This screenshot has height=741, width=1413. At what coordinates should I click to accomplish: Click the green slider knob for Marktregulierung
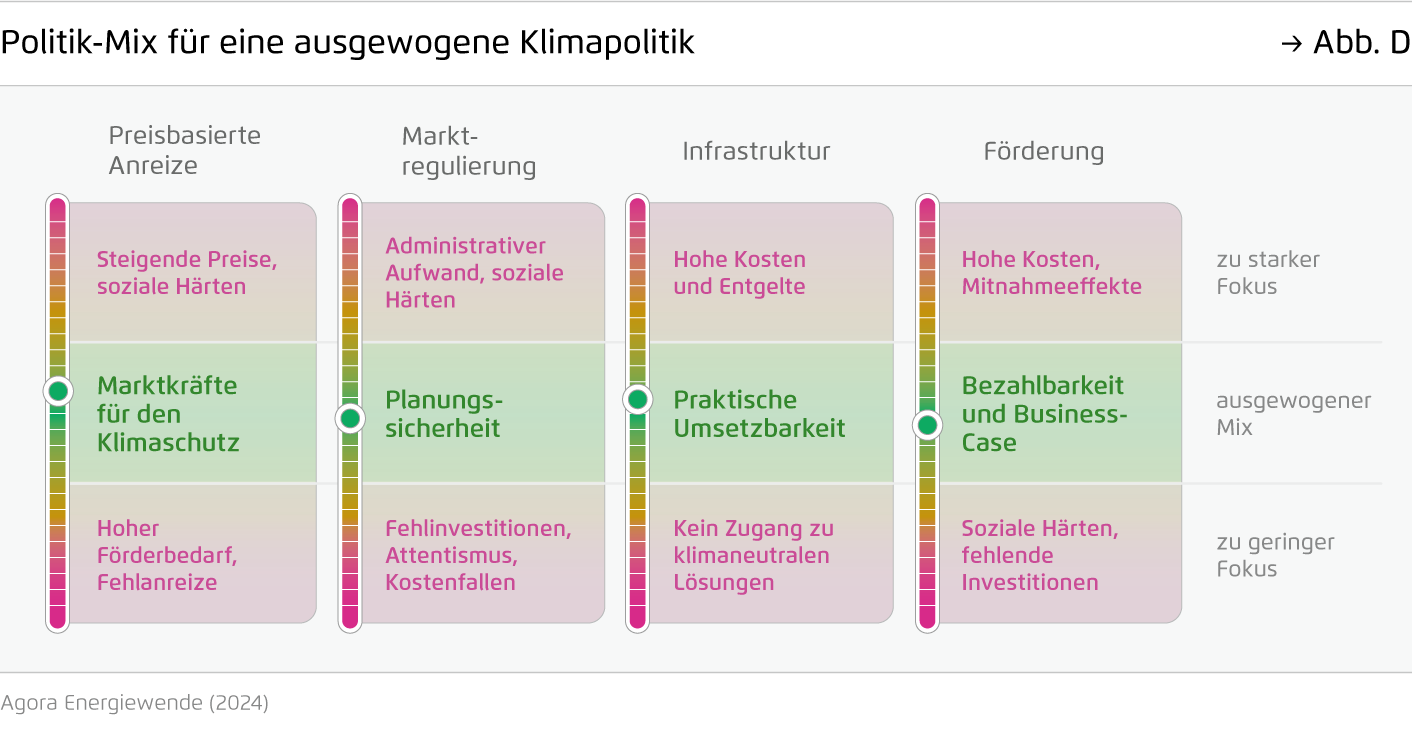(x=350, y=418)
